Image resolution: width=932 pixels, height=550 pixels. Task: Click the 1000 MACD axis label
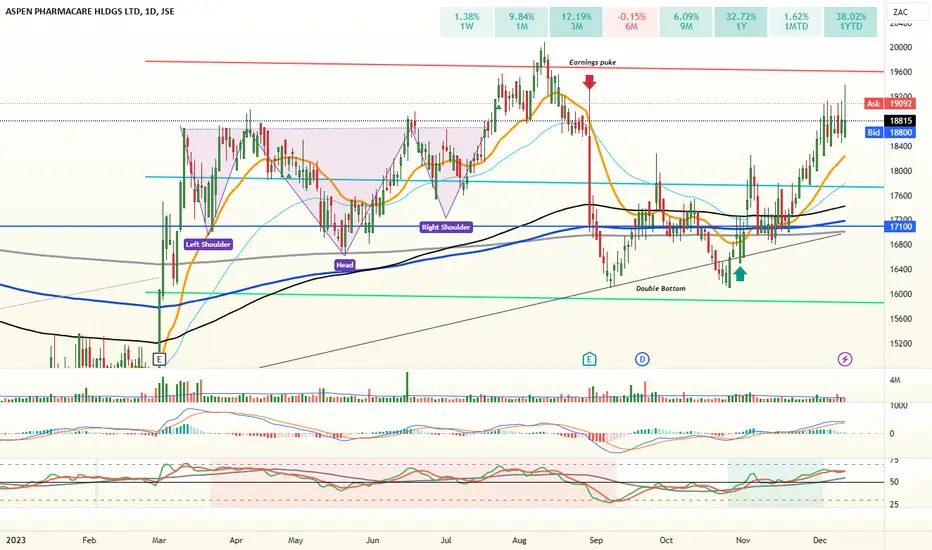898,406
